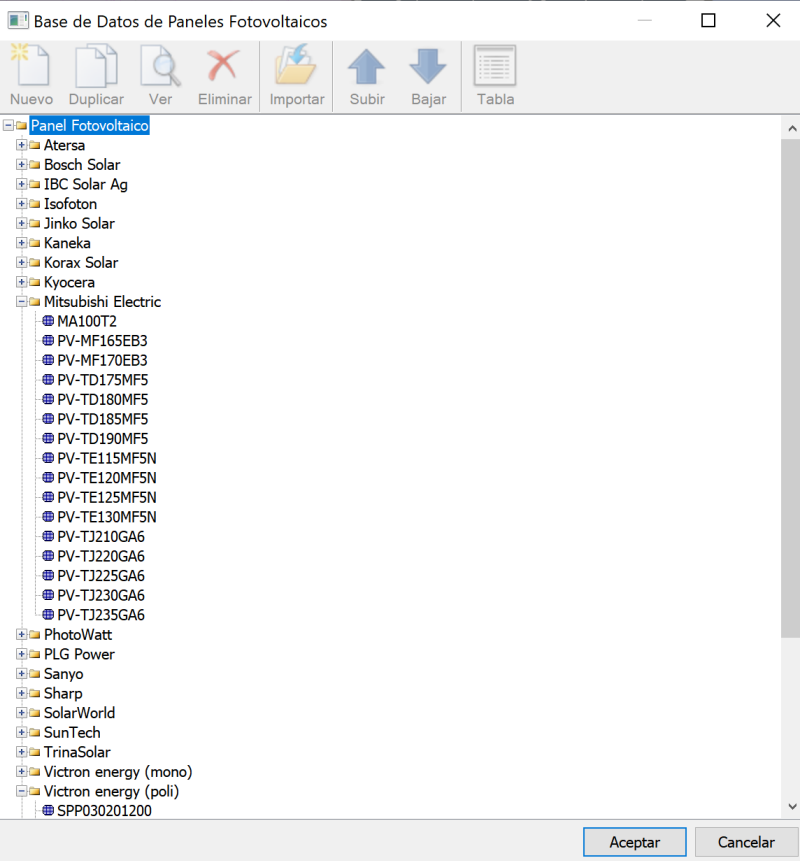Click the panel icon beside PV-TD175MF5
This screenshot has width=800, height=861.
(x=48, y=379)
